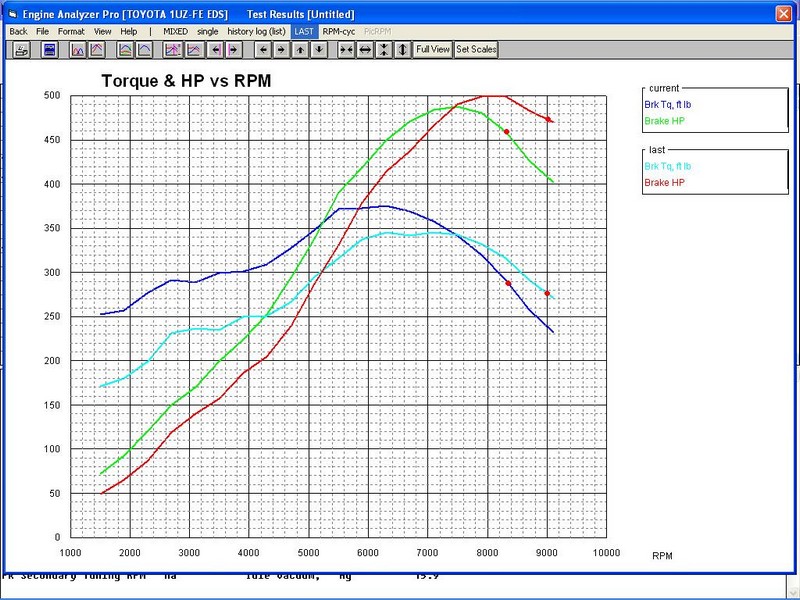The width and height of the screenshot is (800, 600).
Task: Click the 'current' legend group label
Action: pos(664,88)
